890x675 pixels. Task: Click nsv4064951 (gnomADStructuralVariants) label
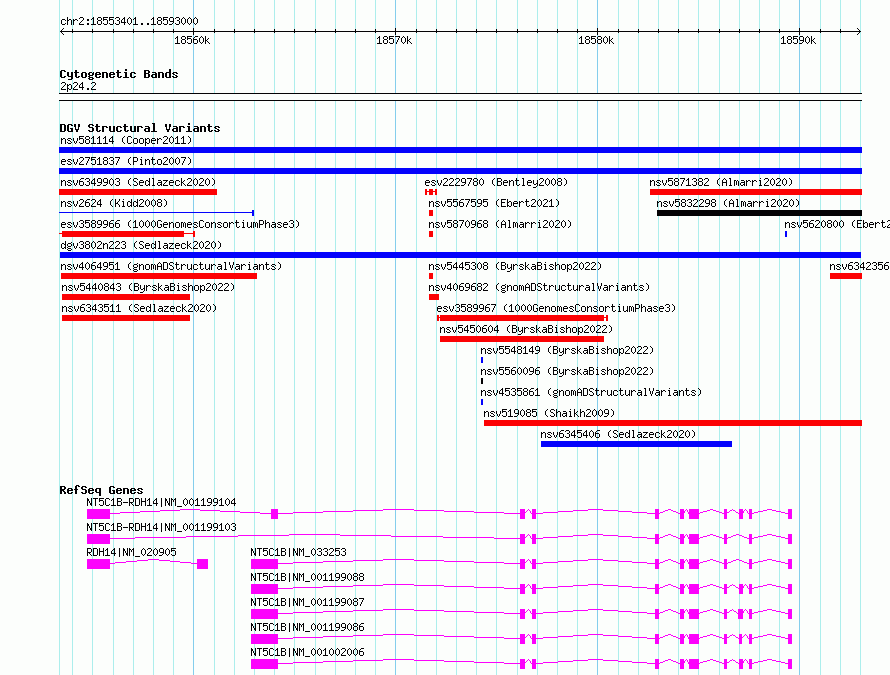tap(171, 266)
